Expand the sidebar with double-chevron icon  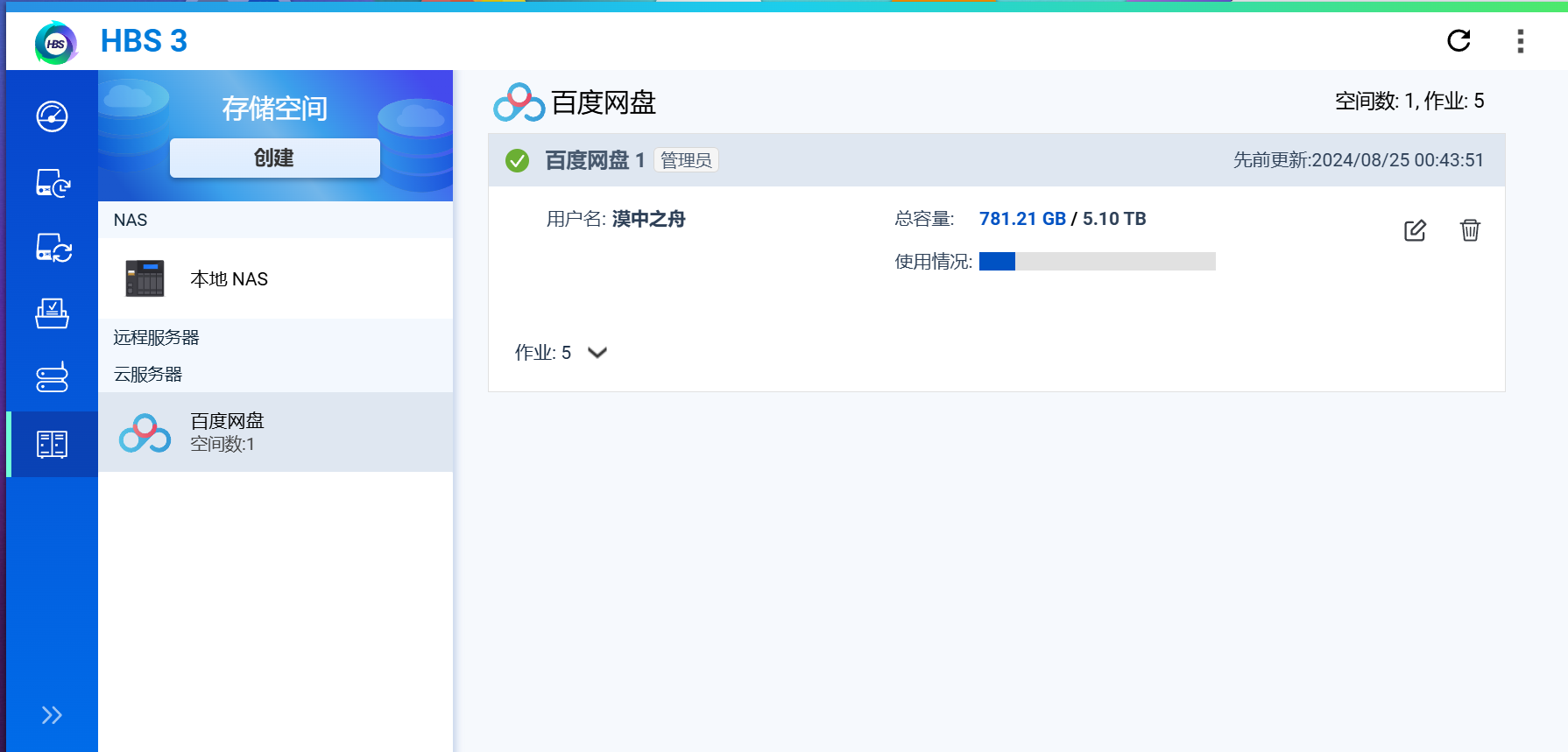(x=52, y=715)
